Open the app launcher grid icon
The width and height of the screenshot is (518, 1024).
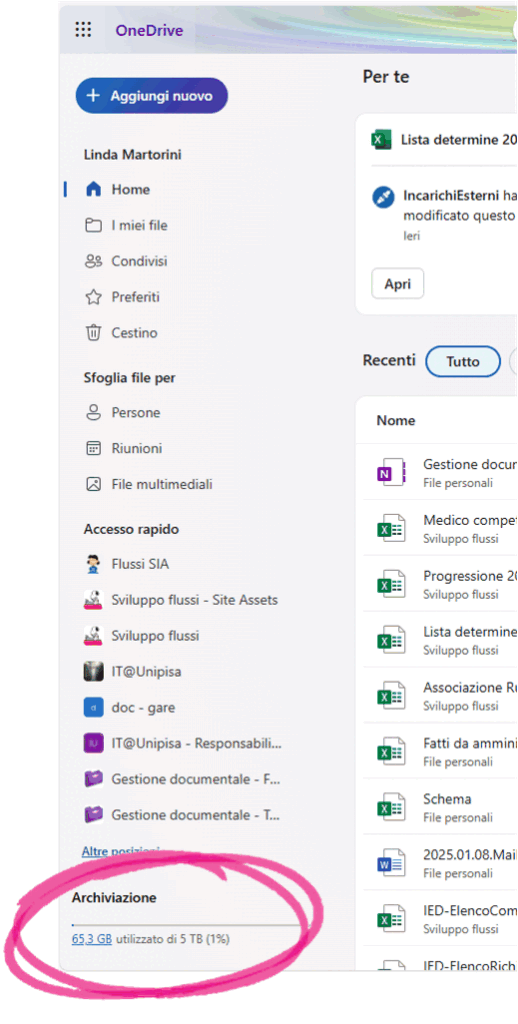pos(83,29)
